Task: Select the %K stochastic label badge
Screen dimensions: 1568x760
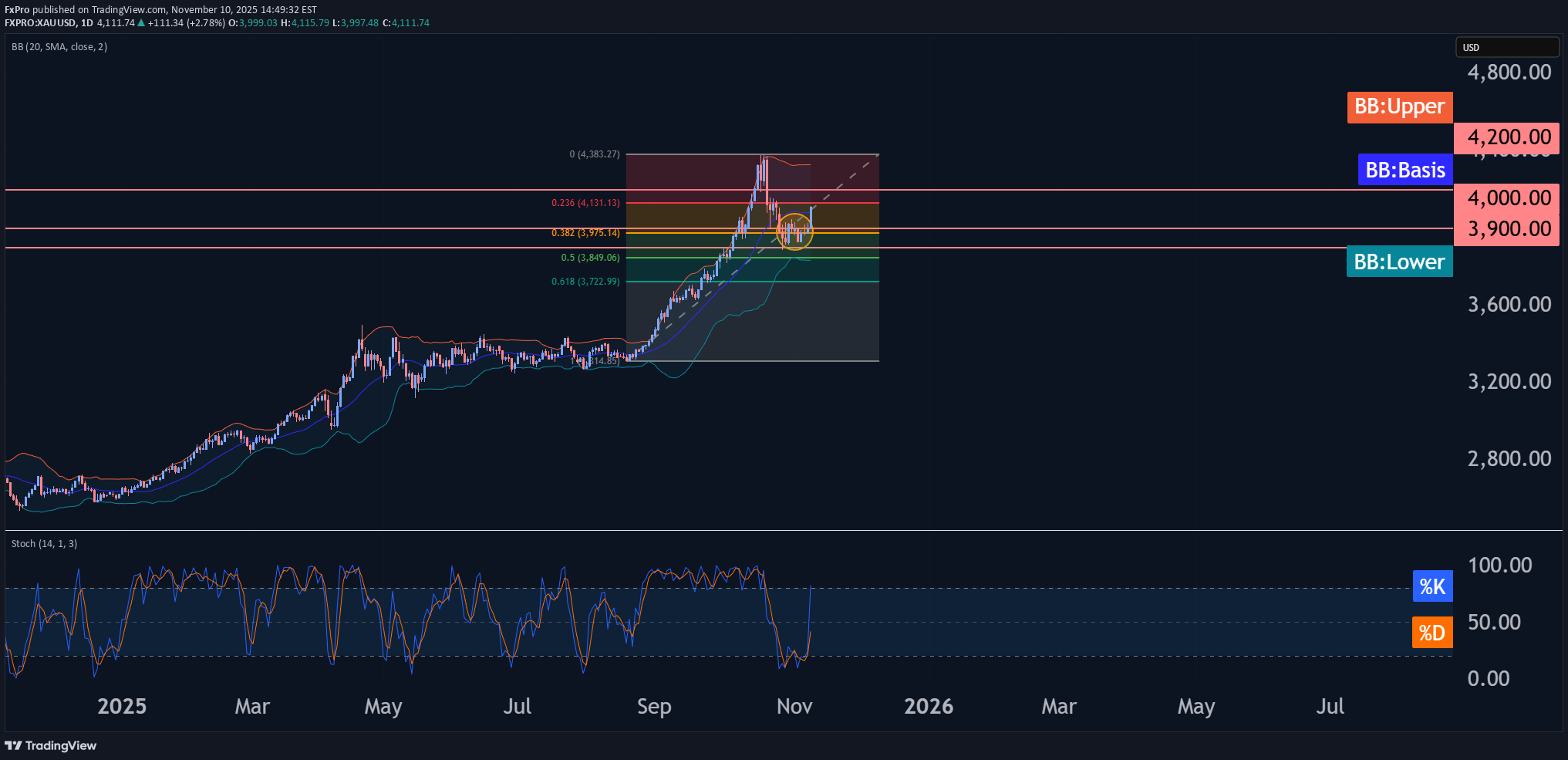Action: (x=1432, y=586)
